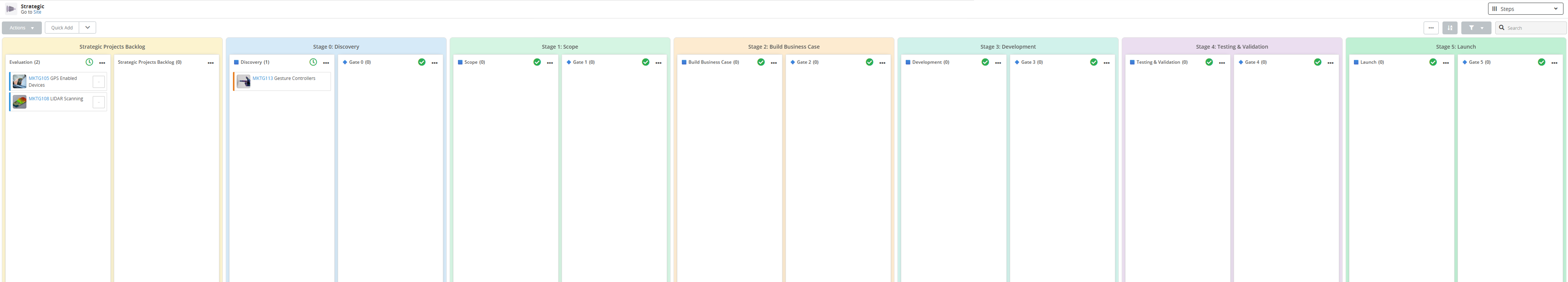Click the GPS Enabled Devices card thumbnail

tap(20, 81)
